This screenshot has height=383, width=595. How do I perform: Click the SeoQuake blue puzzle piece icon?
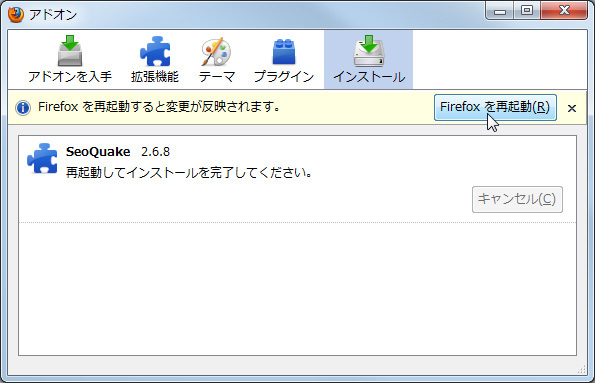tap(42, 158)
